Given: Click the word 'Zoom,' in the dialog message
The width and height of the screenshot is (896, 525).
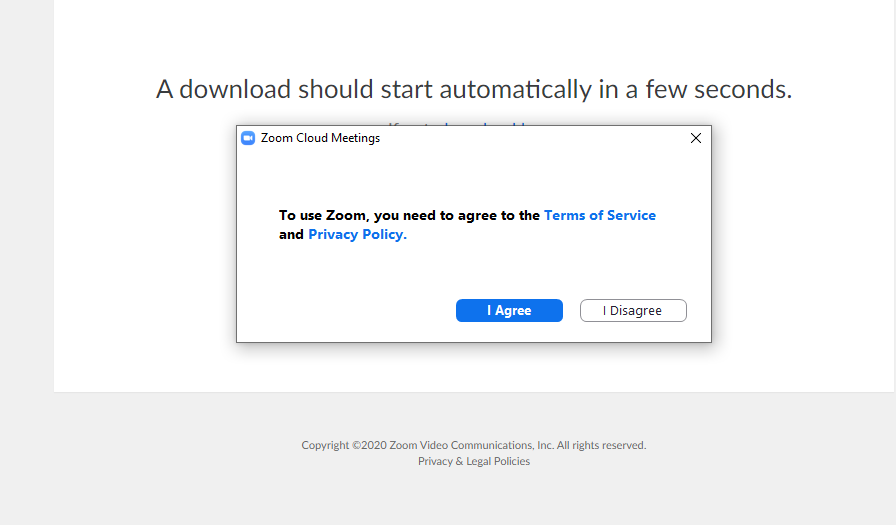Looking at the screenshot, I should pyautogui.click(x=348, y=215).
